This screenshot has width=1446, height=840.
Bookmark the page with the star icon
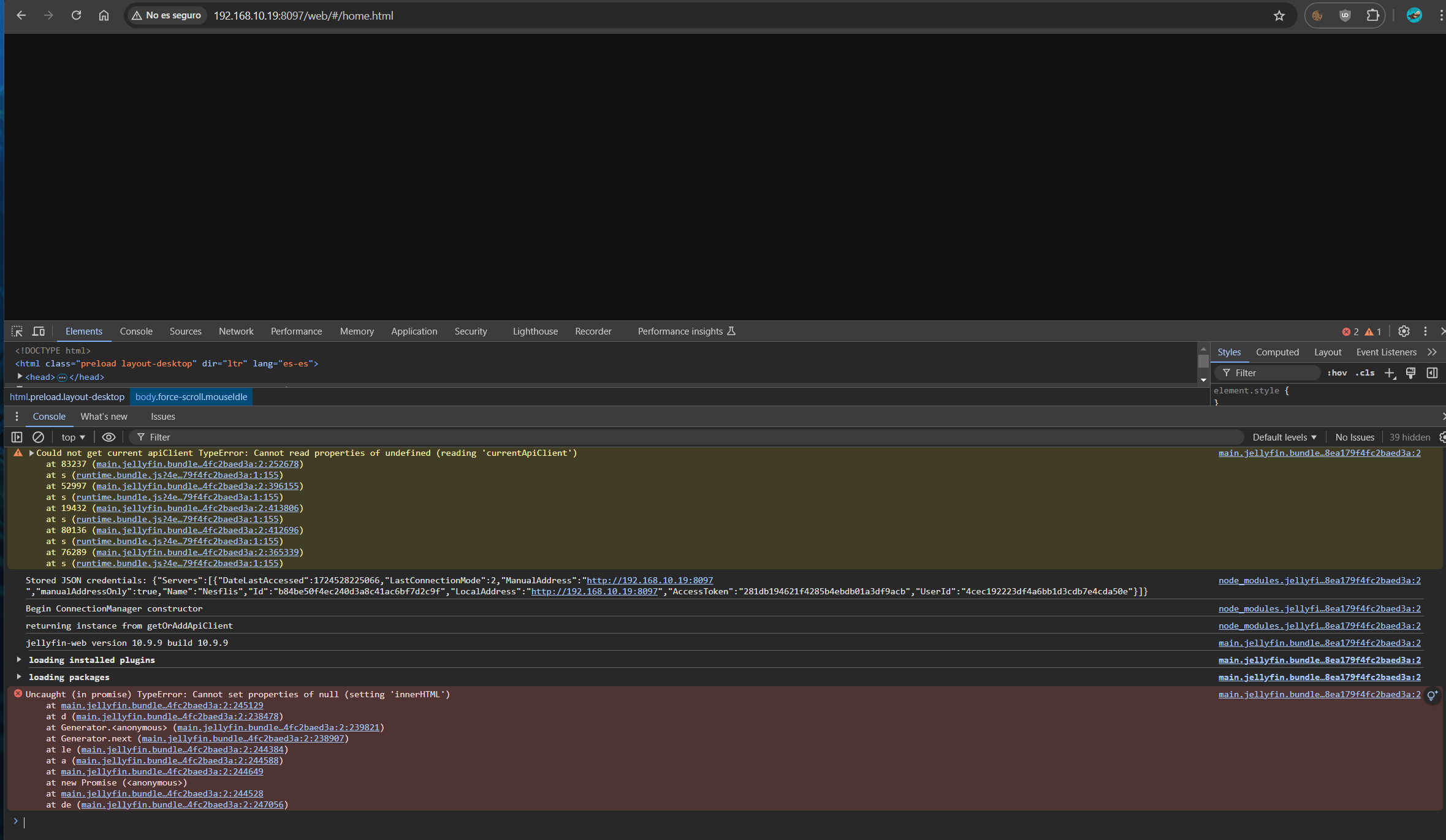click(1279, 16)
